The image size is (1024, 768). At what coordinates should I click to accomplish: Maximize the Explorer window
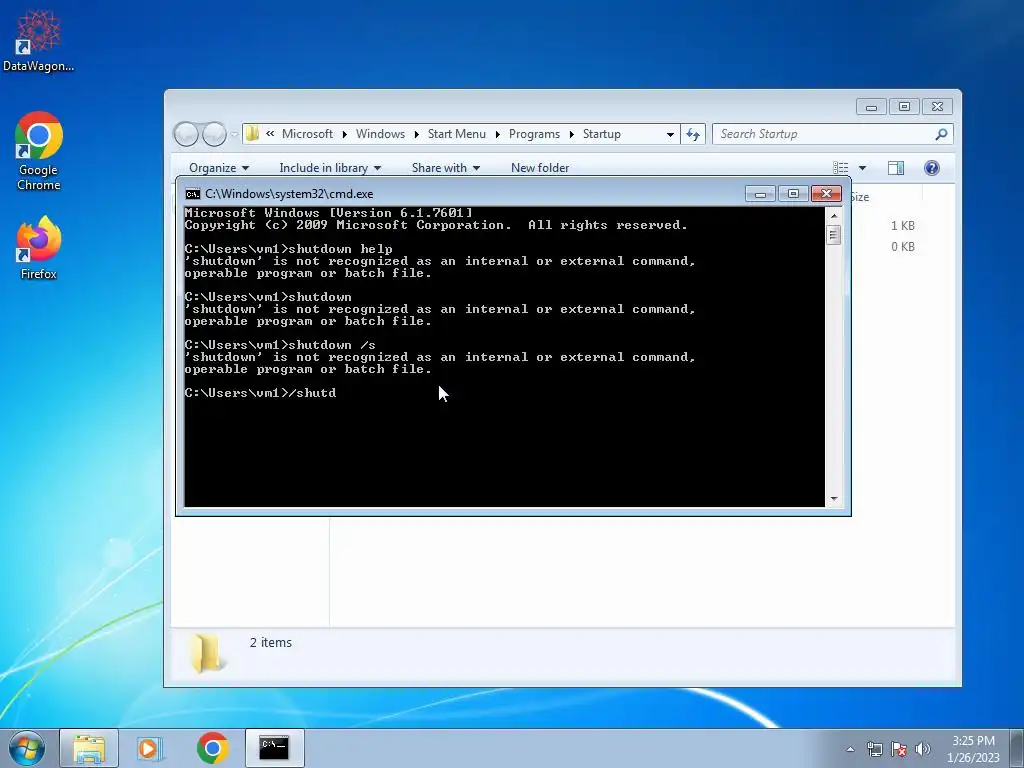[x=904, y=106]
